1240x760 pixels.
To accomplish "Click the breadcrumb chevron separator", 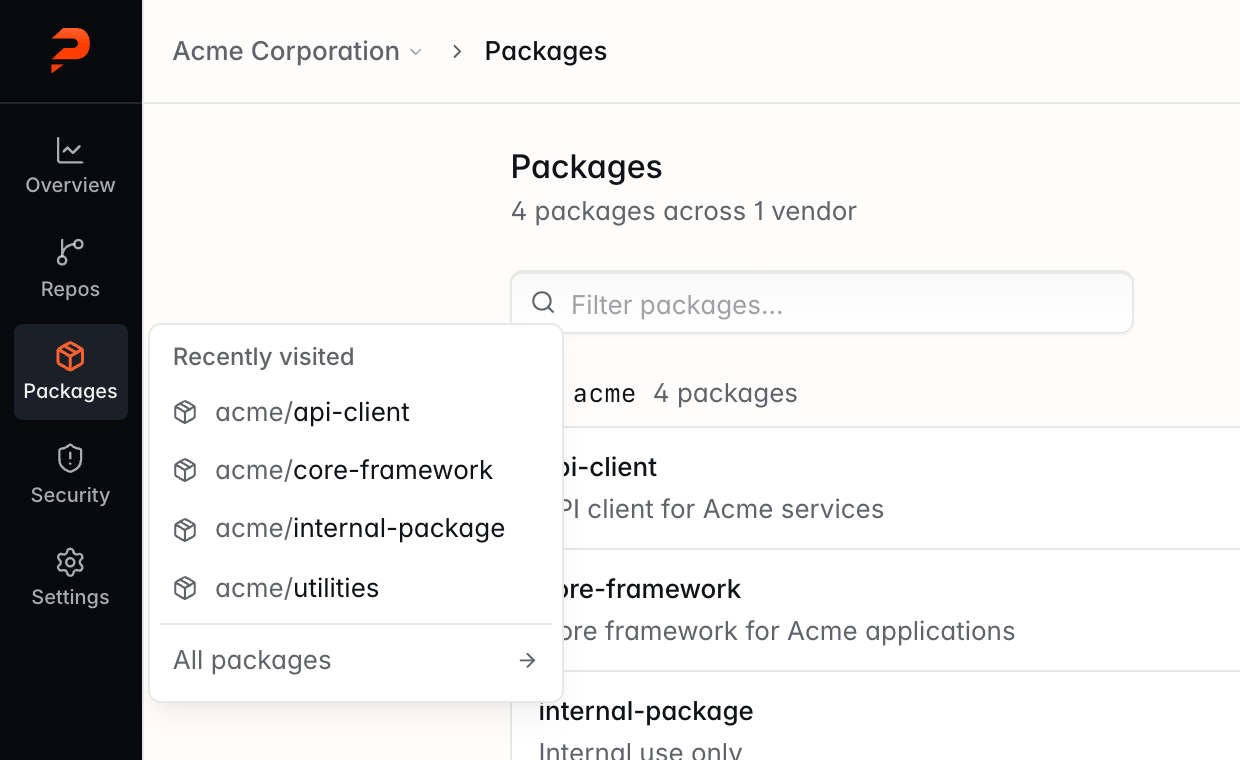I will point(457,51).
